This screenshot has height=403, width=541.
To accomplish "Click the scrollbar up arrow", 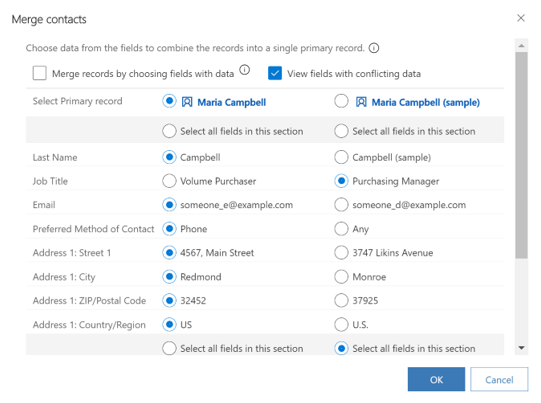I will 521,46.
